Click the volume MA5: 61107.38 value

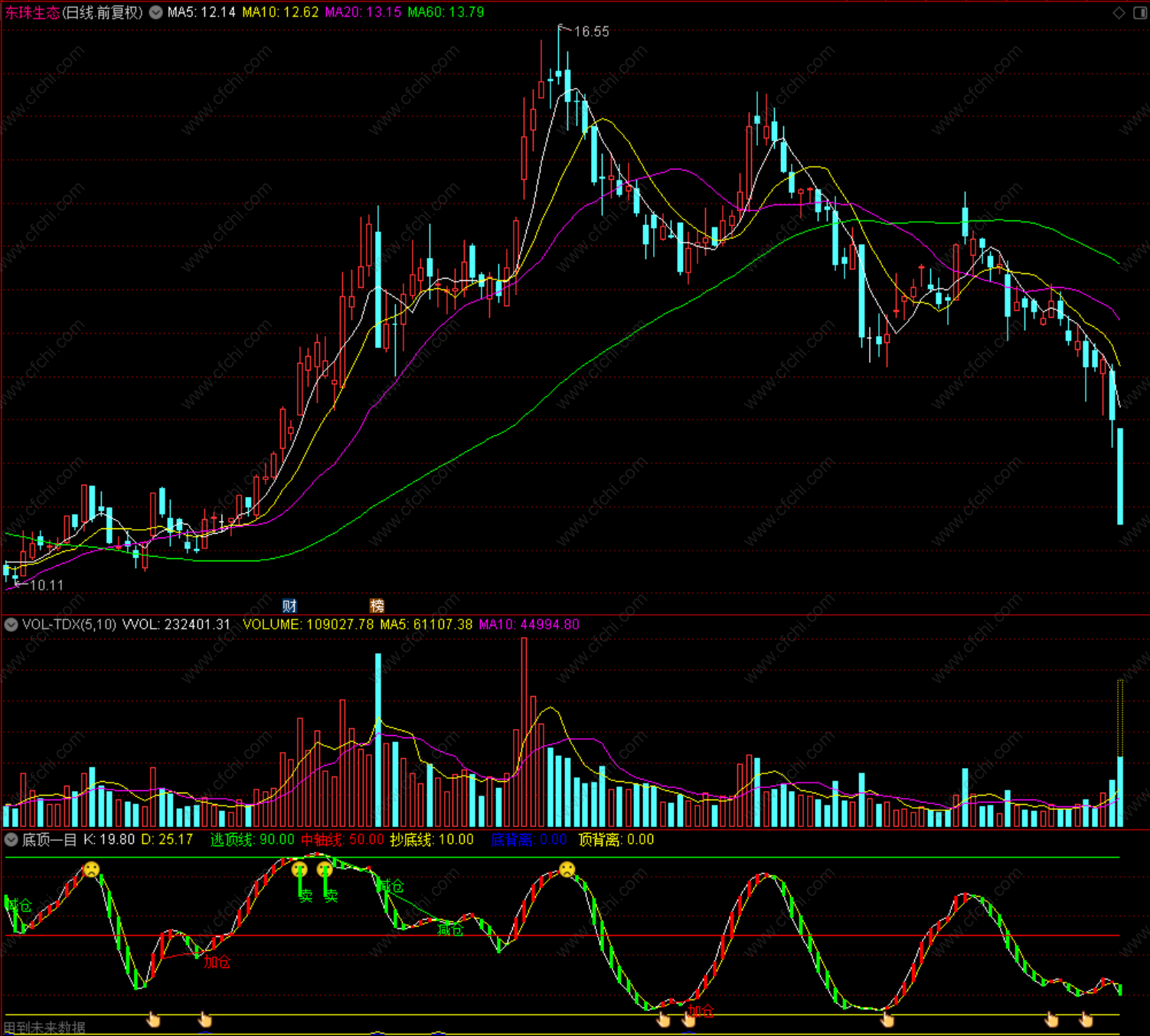(x=426, y=625)
